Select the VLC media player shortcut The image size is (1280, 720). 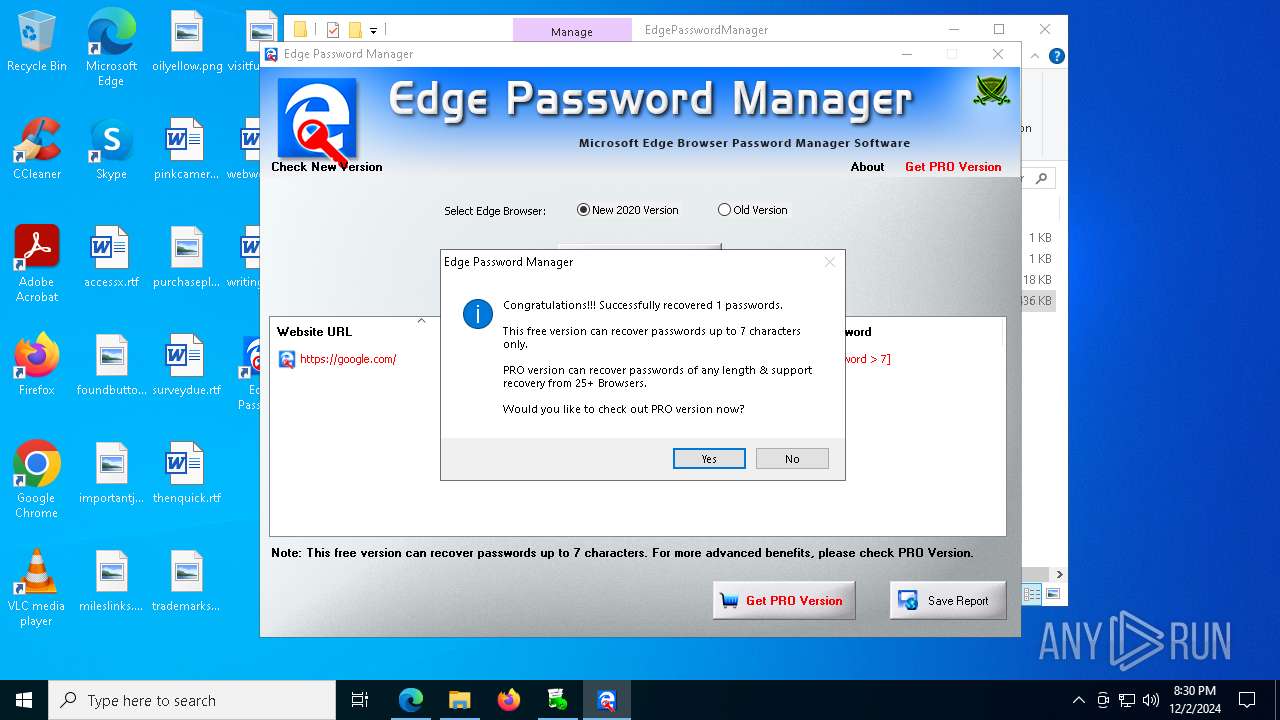click(x=37, y=587)
